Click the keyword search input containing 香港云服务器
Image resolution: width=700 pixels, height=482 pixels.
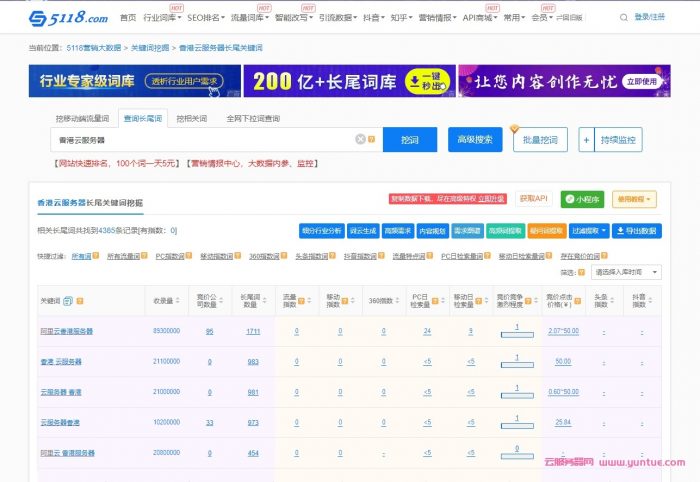(200, 139)
